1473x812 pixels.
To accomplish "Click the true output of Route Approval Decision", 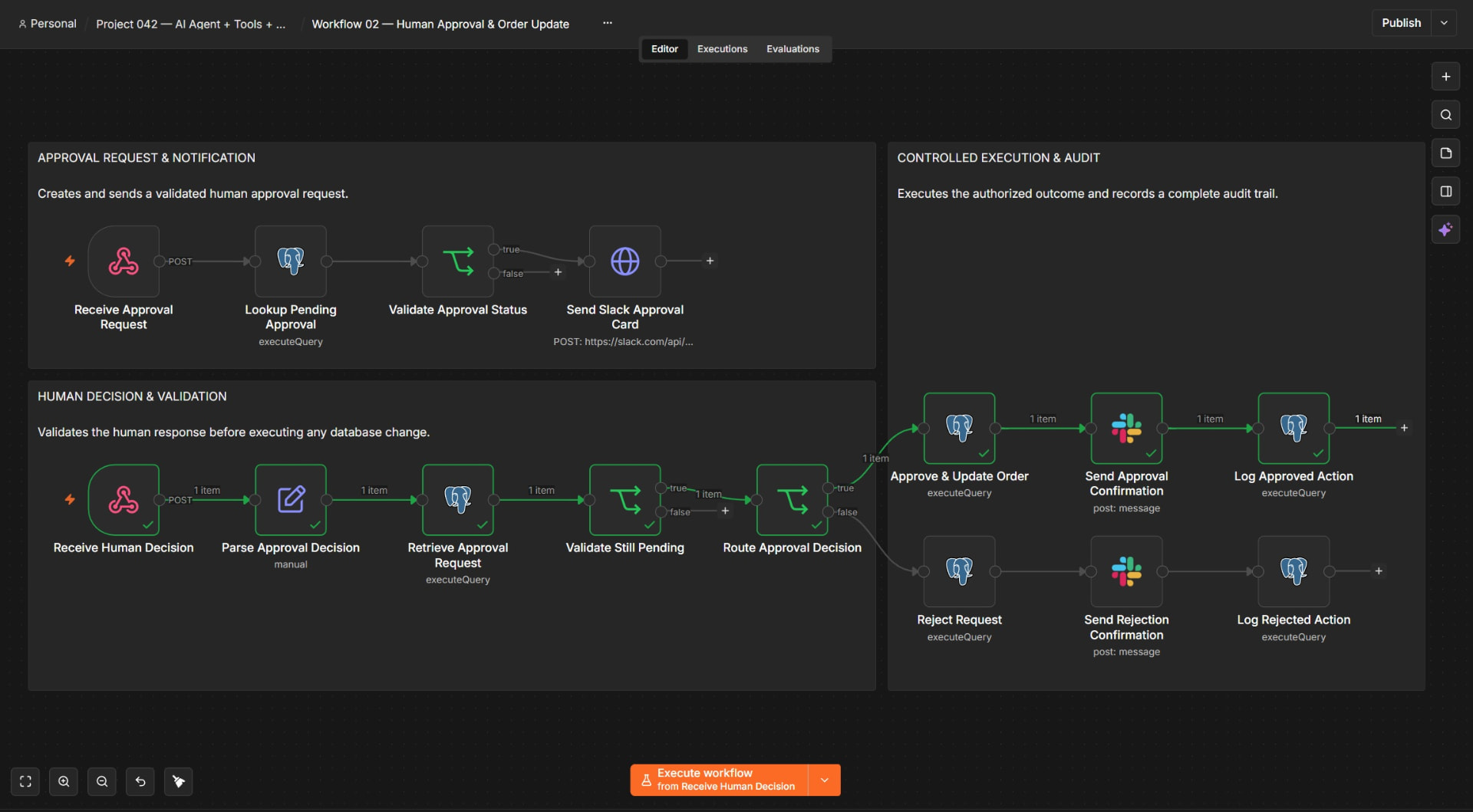I will coord(829,488).
